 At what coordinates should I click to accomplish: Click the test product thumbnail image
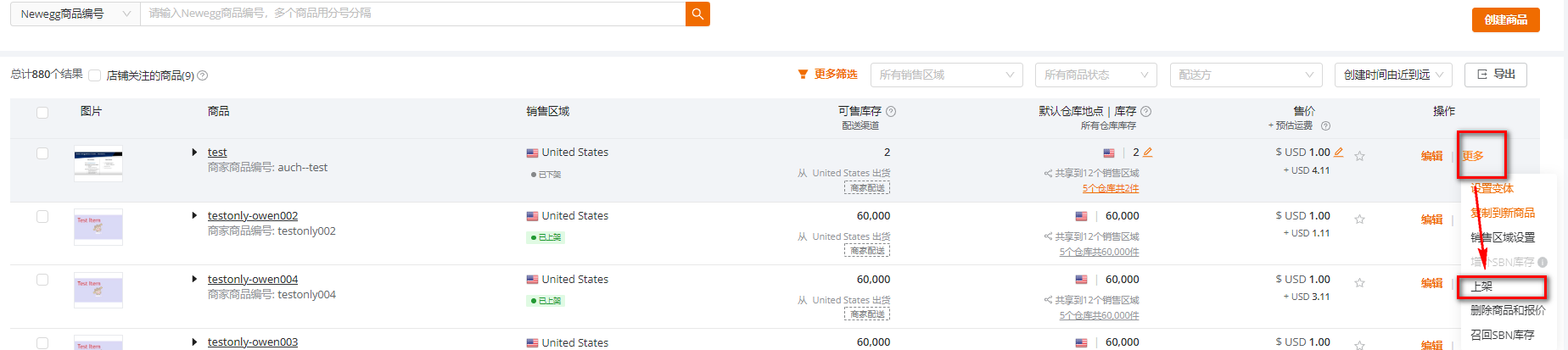pyautogui.click(x=98, y=164)
